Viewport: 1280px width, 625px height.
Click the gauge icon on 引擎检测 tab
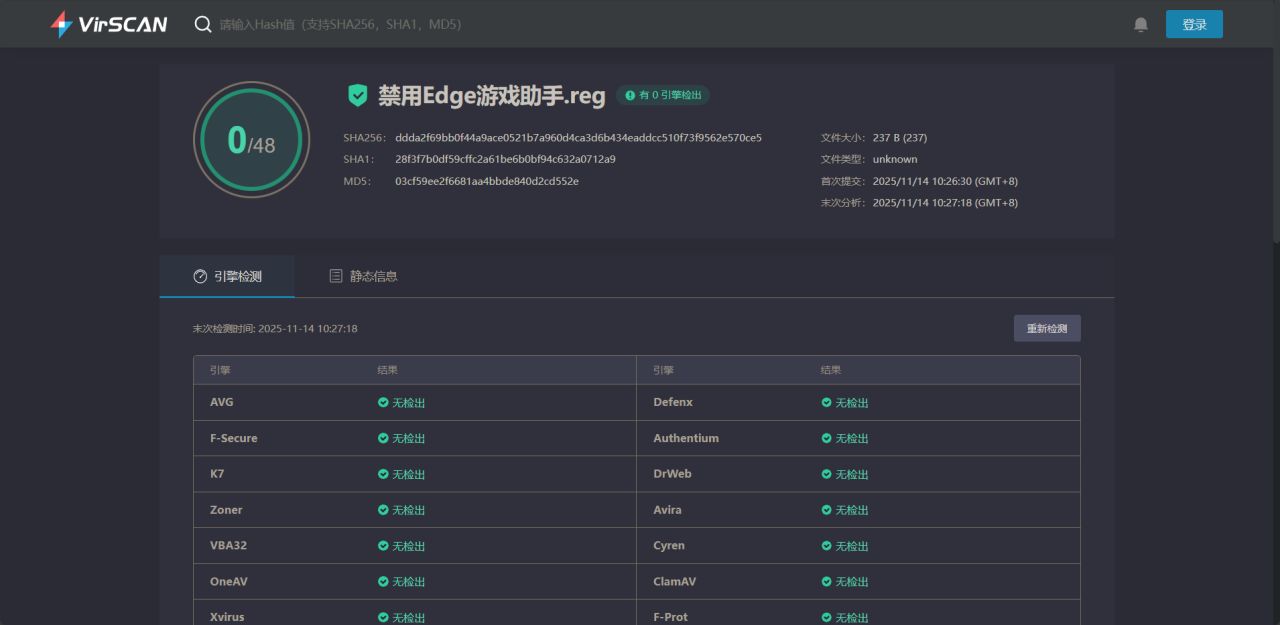200,276
